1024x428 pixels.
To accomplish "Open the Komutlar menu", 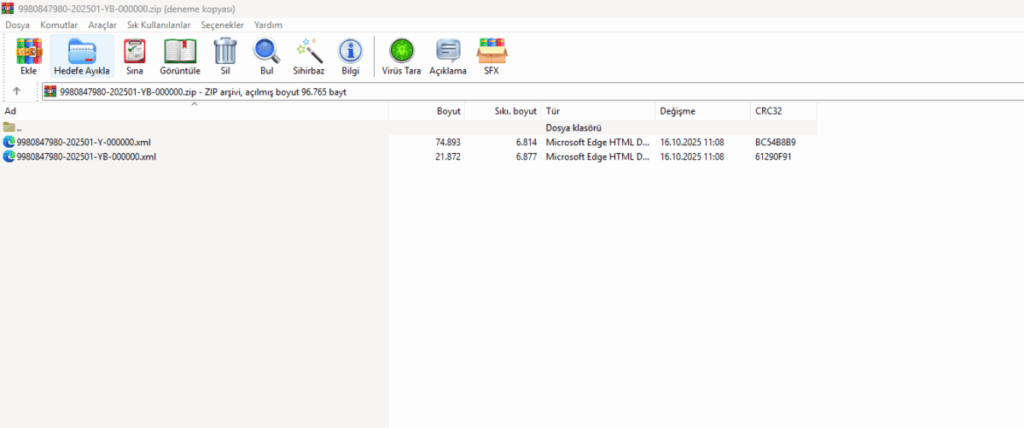I will tap(59, 25).
